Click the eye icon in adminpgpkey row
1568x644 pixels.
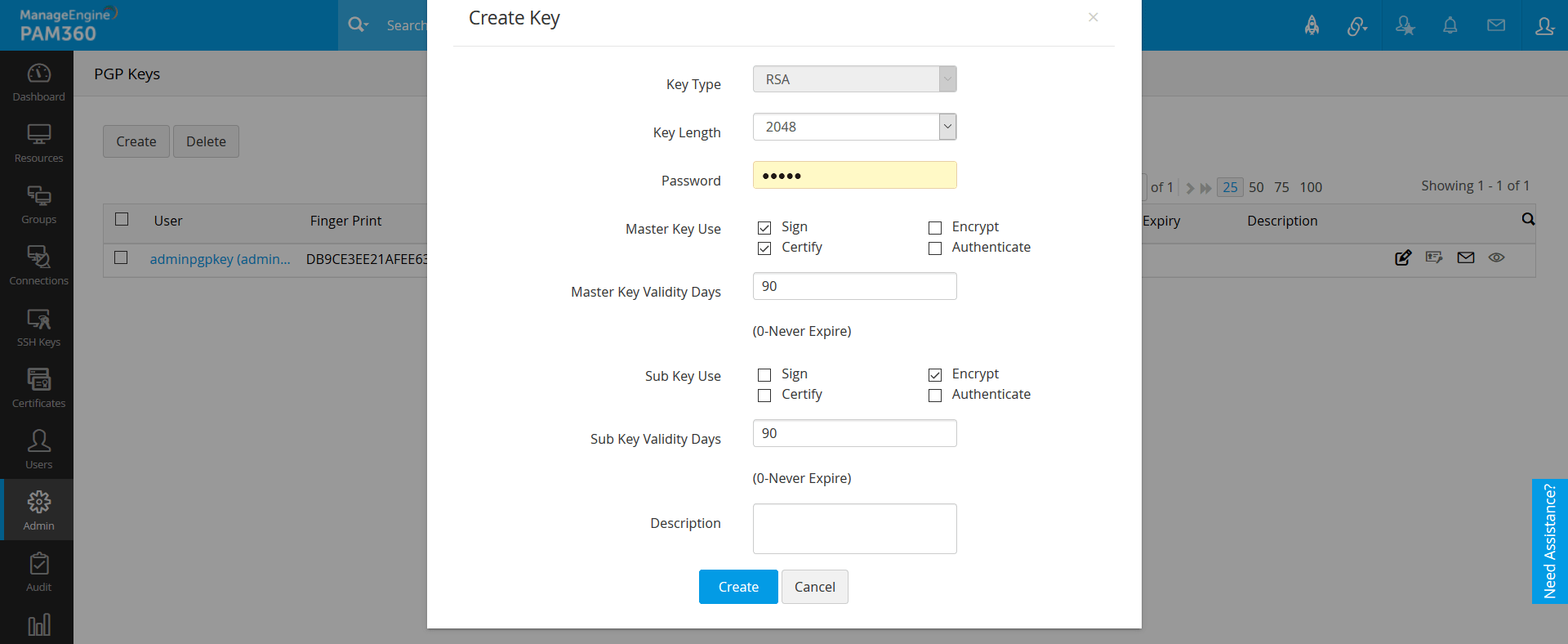click(1496, 257)
